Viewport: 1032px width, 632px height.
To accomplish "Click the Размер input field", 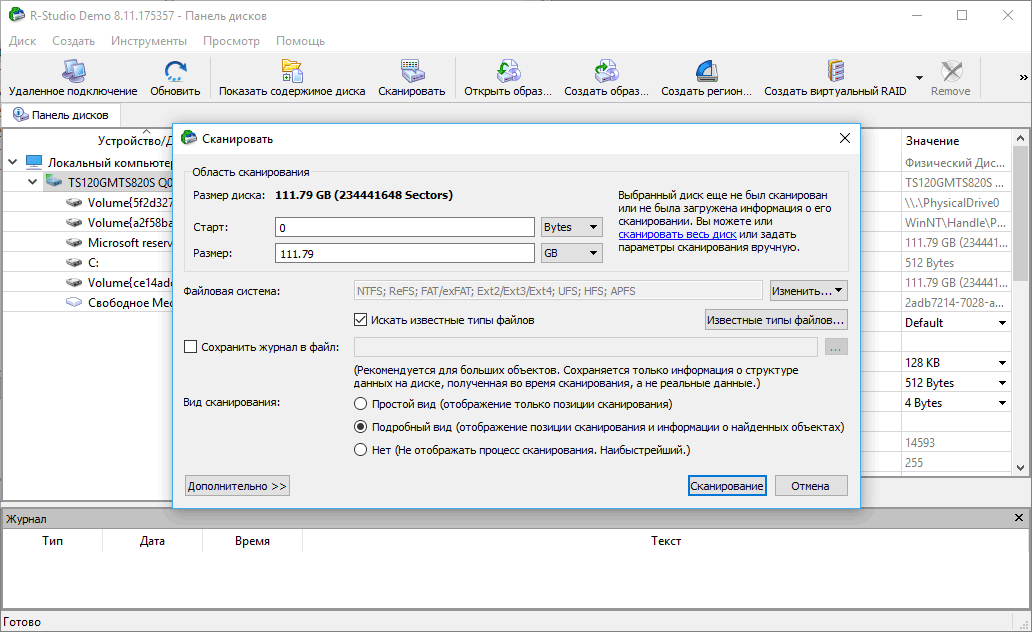I will tap(405, 253).
